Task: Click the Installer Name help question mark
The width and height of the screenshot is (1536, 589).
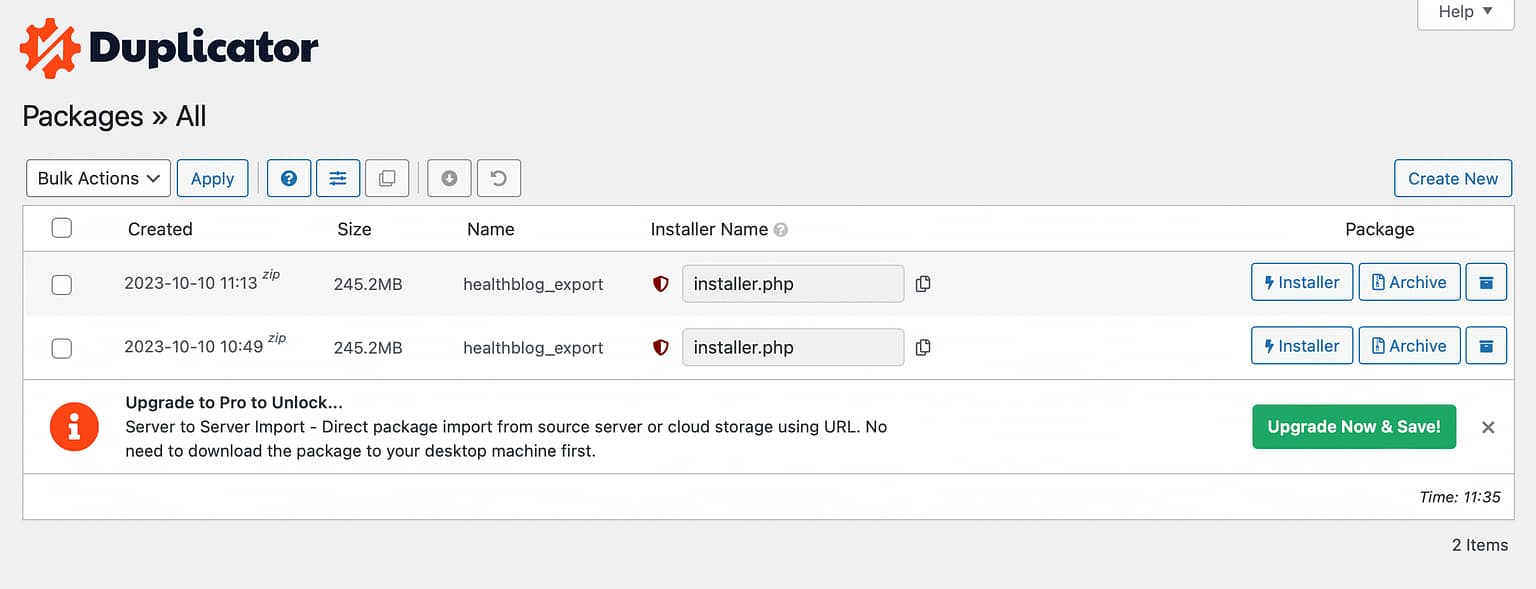Action: (782, 229)
